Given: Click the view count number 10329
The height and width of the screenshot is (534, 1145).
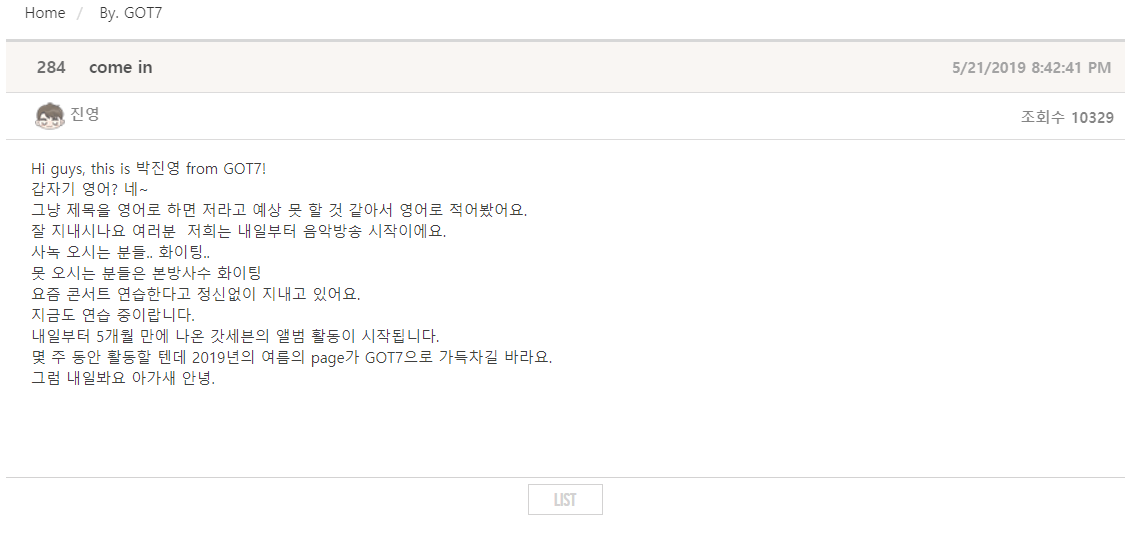Looking at the screenshot, I should tap(1092, 118).
